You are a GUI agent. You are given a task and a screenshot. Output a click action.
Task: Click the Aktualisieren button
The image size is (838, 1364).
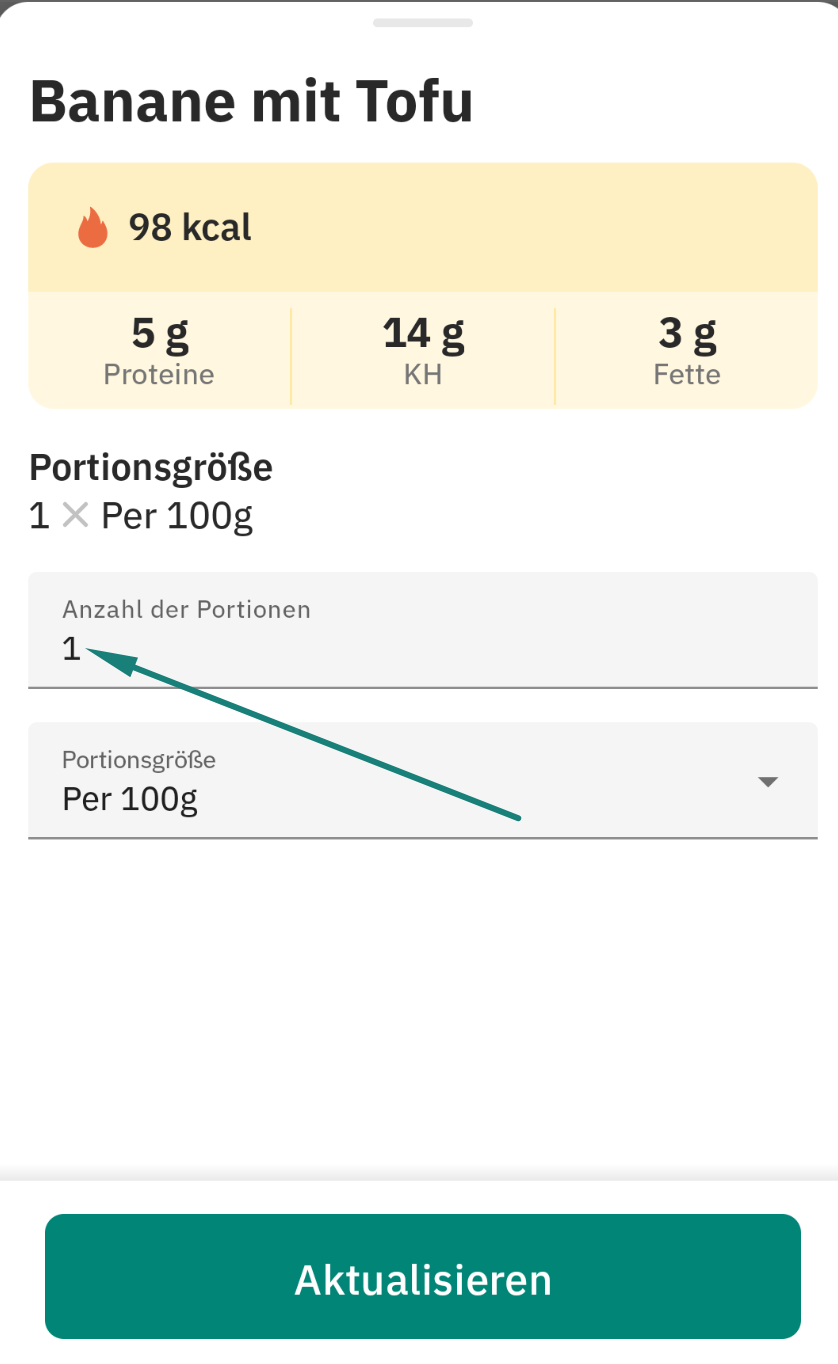tap(423, 1277)
